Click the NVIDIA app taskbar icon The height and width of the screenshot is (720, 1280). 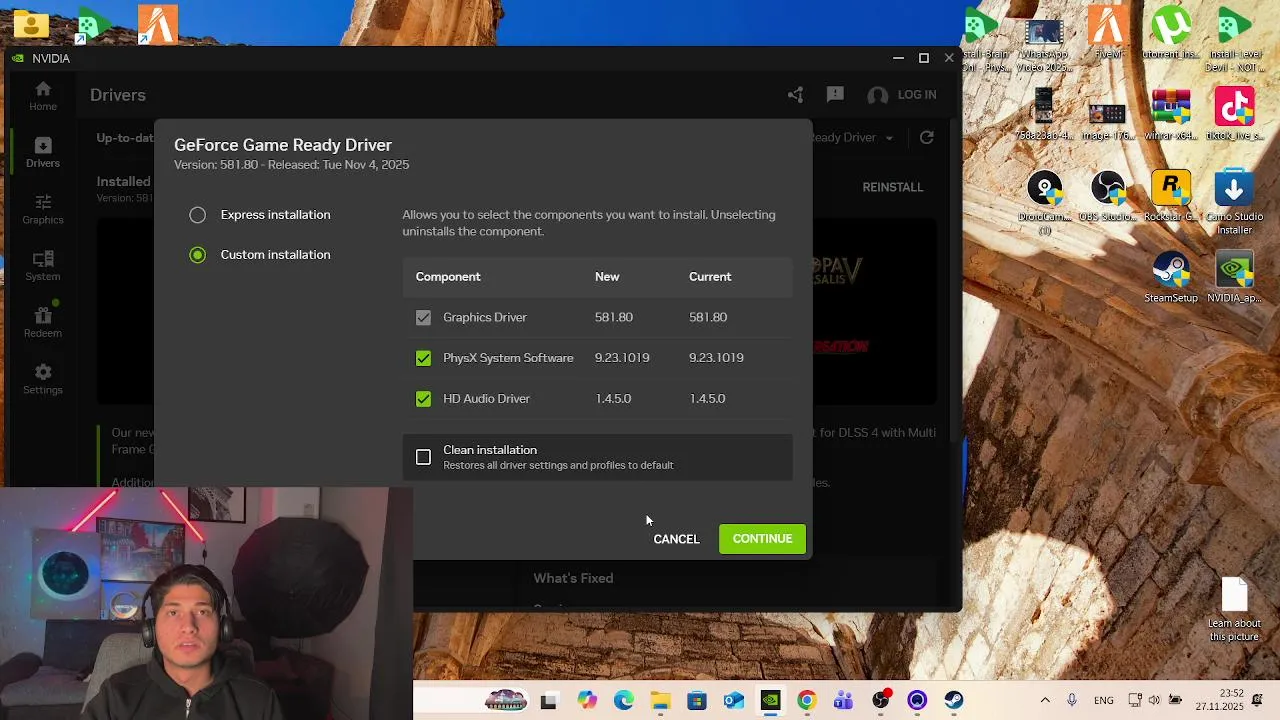tap(770, 701)
